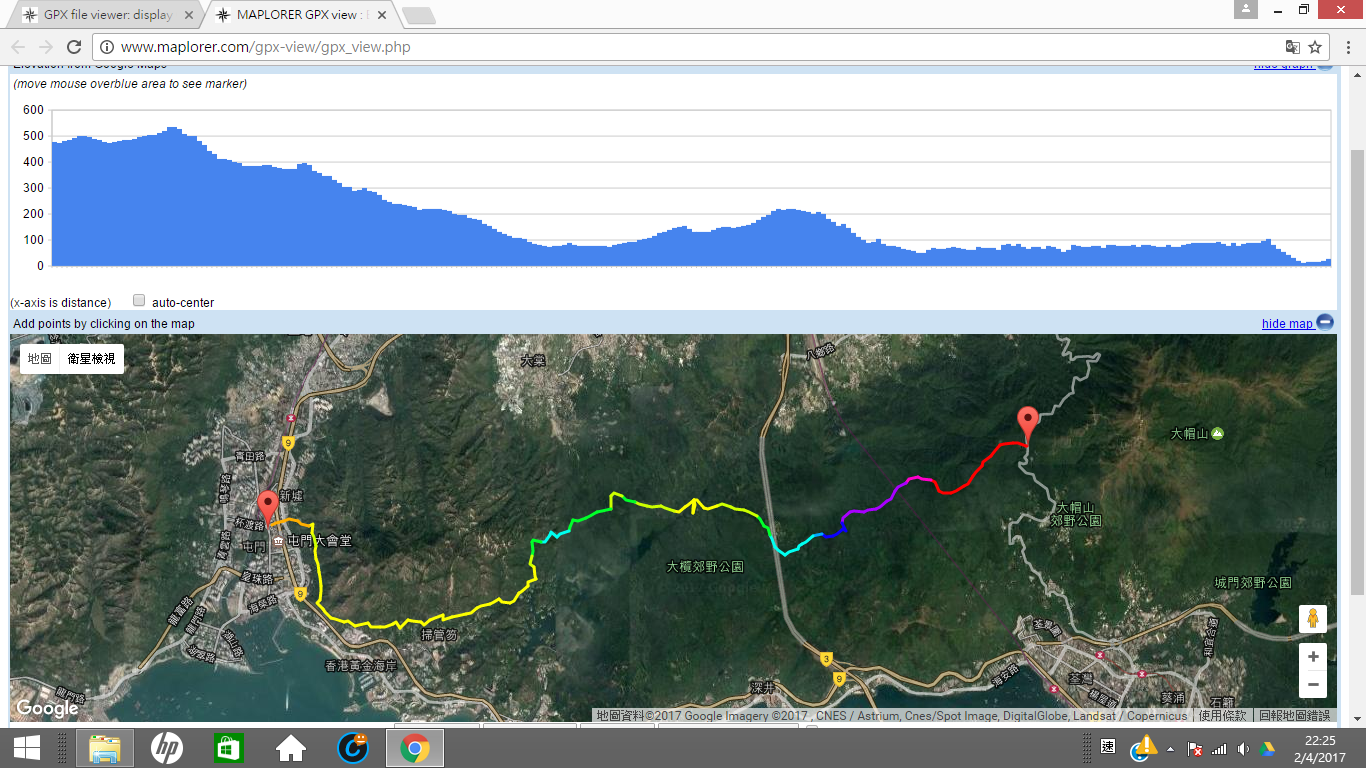Enable the auto-center checkbox

[x=139, y=301]
